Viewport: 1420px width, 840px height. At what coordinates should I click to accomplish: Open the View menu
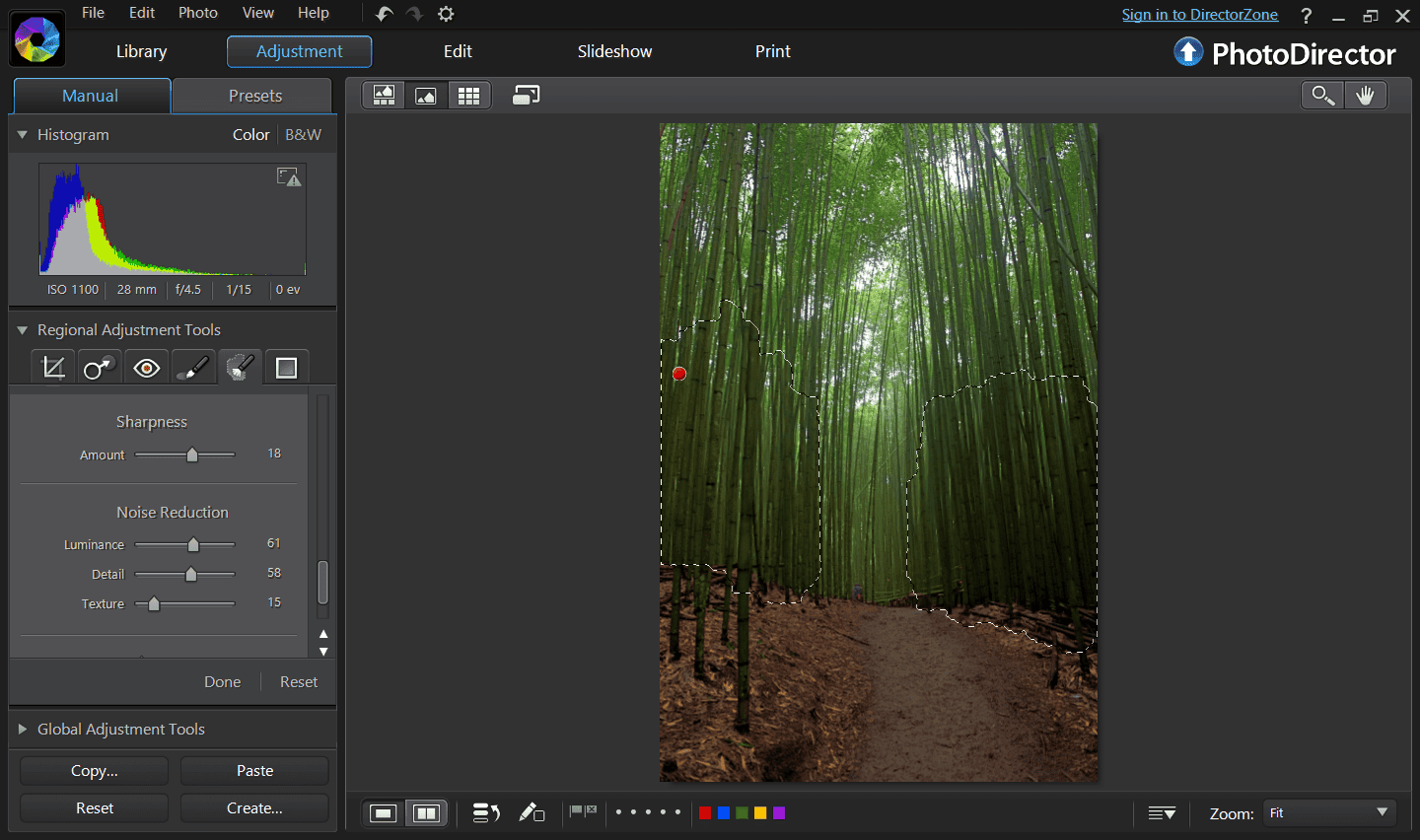[258, 13]
